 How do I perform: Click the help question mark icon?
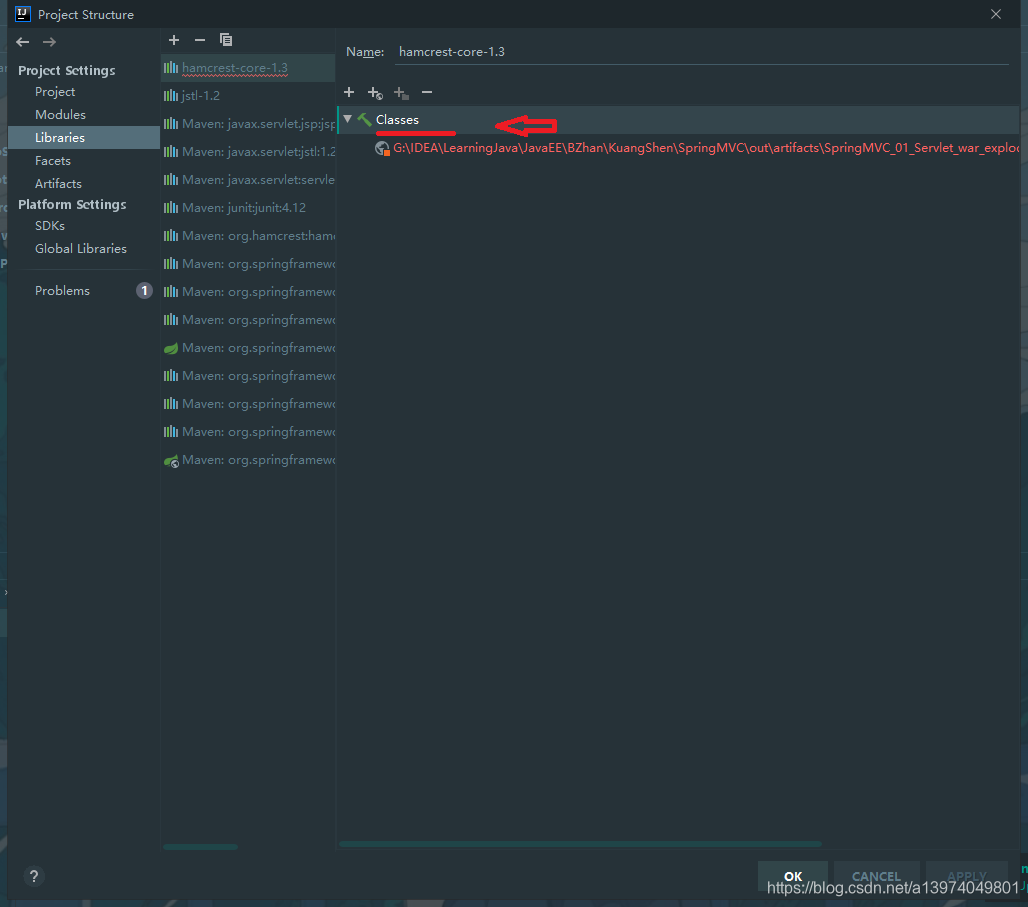coord(34,876)
